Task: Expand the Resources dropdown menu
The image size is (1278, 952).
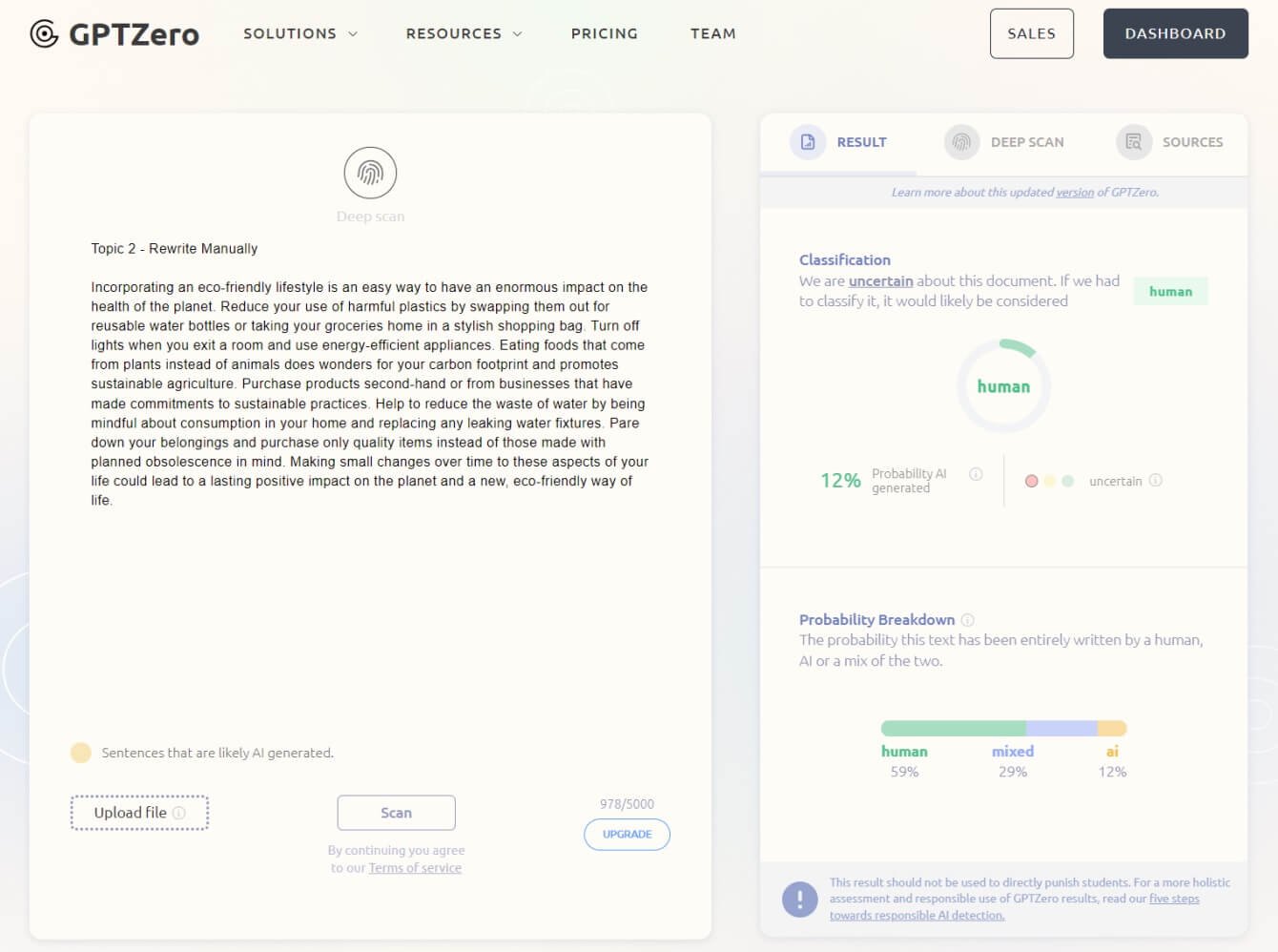Action: [x=464, y=33]
